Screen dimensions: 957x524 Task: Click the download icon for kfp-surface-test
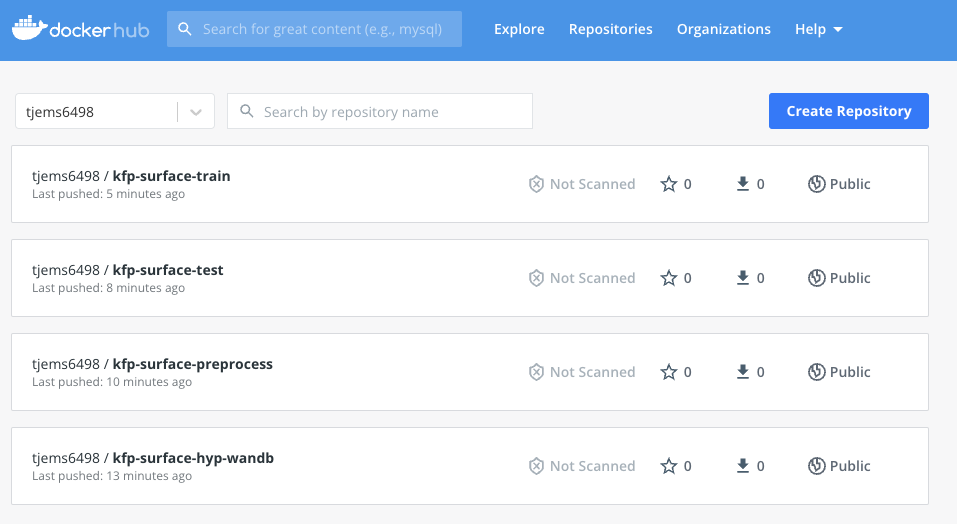tap(743, 278)
